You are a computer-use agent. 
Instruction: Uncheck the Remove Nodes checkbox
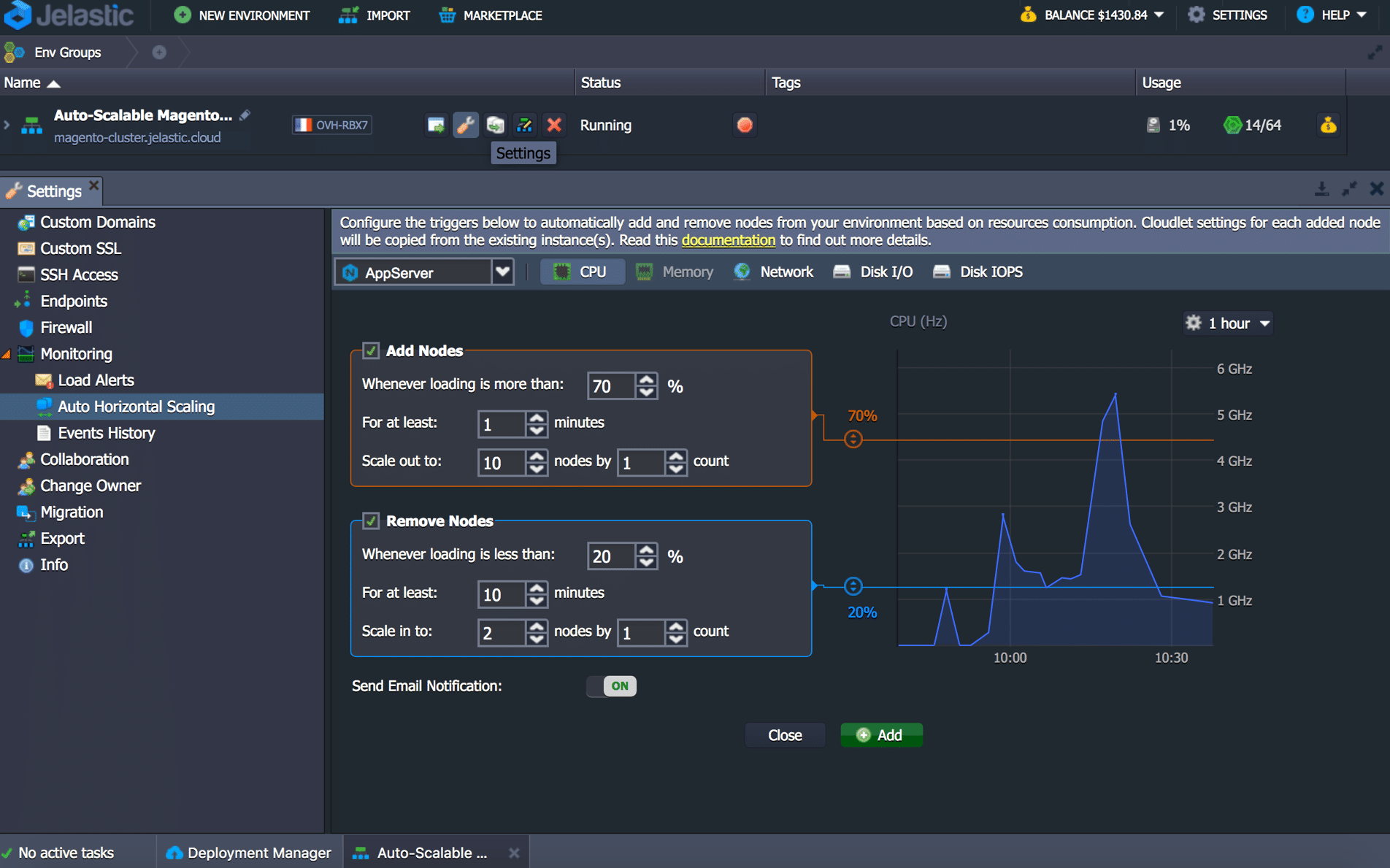371,521
